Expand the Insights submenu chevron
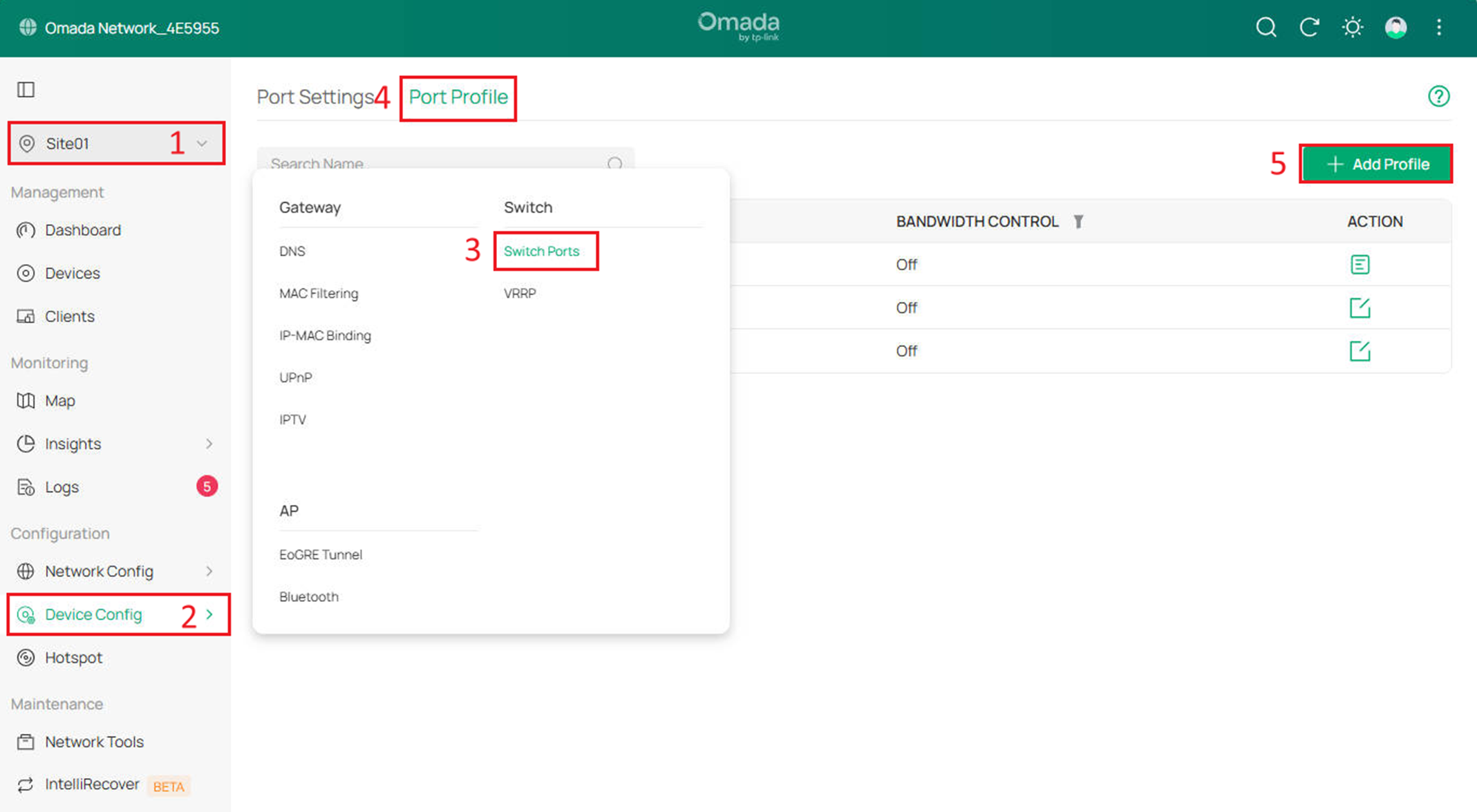Screen dimensions: 1477x812 click(209, 444)
